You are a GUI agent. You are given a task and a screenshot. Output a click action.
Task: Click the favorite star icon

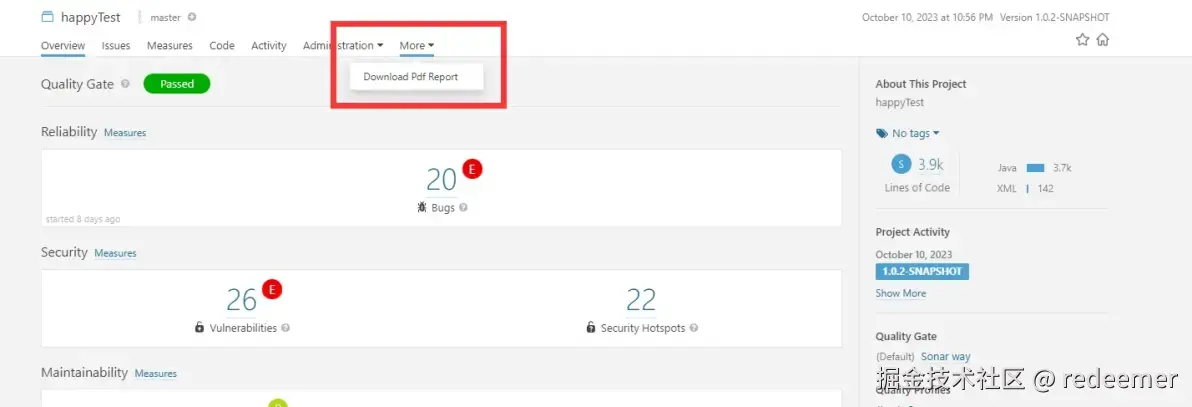coord(1082,40)
